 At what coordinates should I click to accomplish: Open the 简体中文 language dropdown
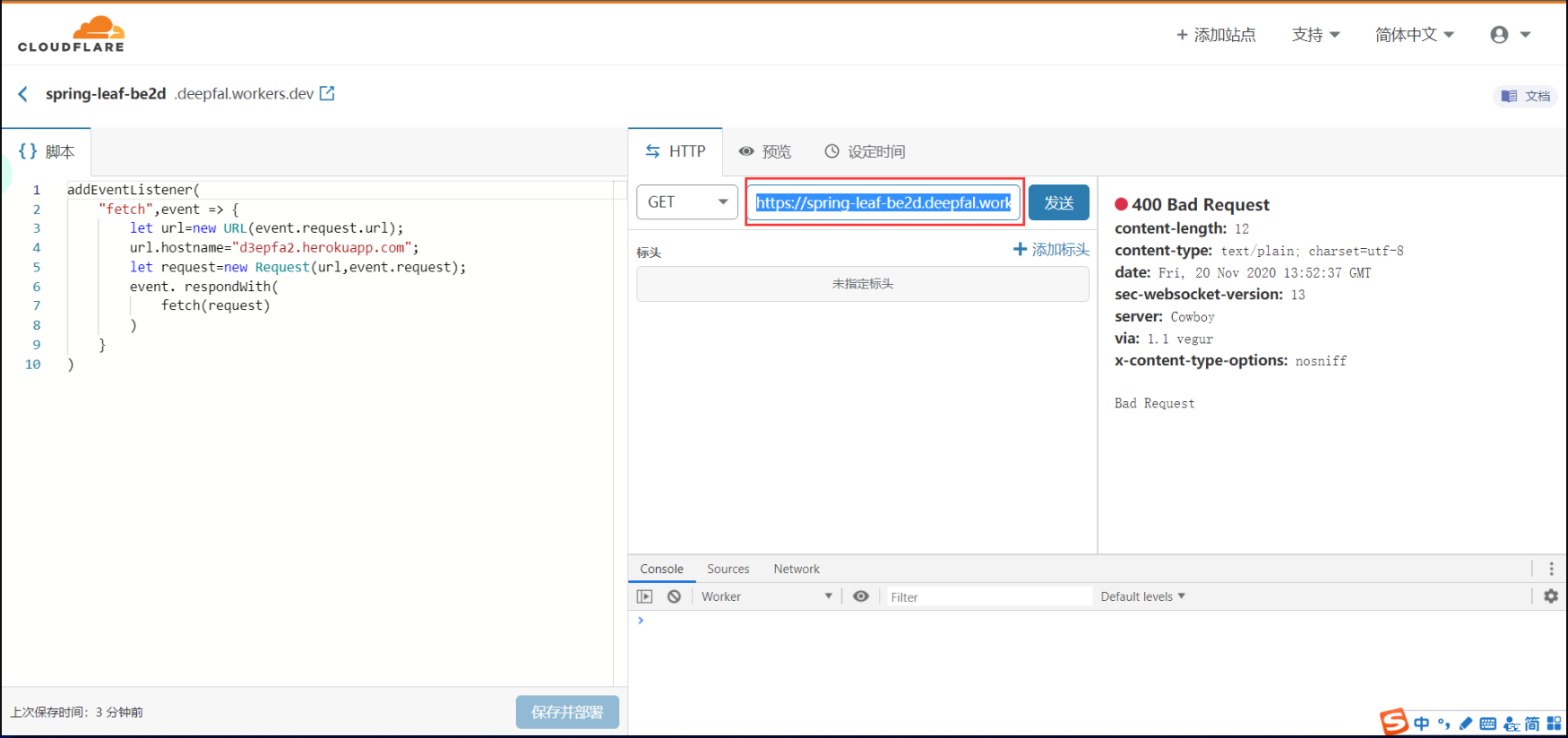(1415, 35)
